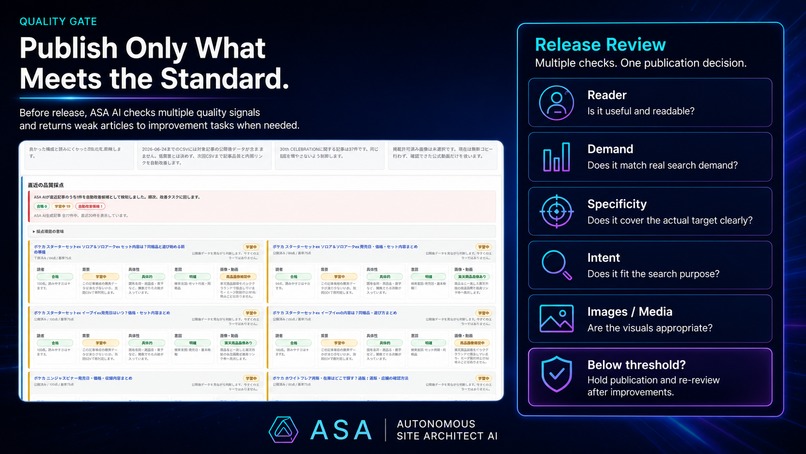Click the 学習中 badge on the ニンジャスピナー card
This screenshot has width=806, height=454.
[251, 378]
